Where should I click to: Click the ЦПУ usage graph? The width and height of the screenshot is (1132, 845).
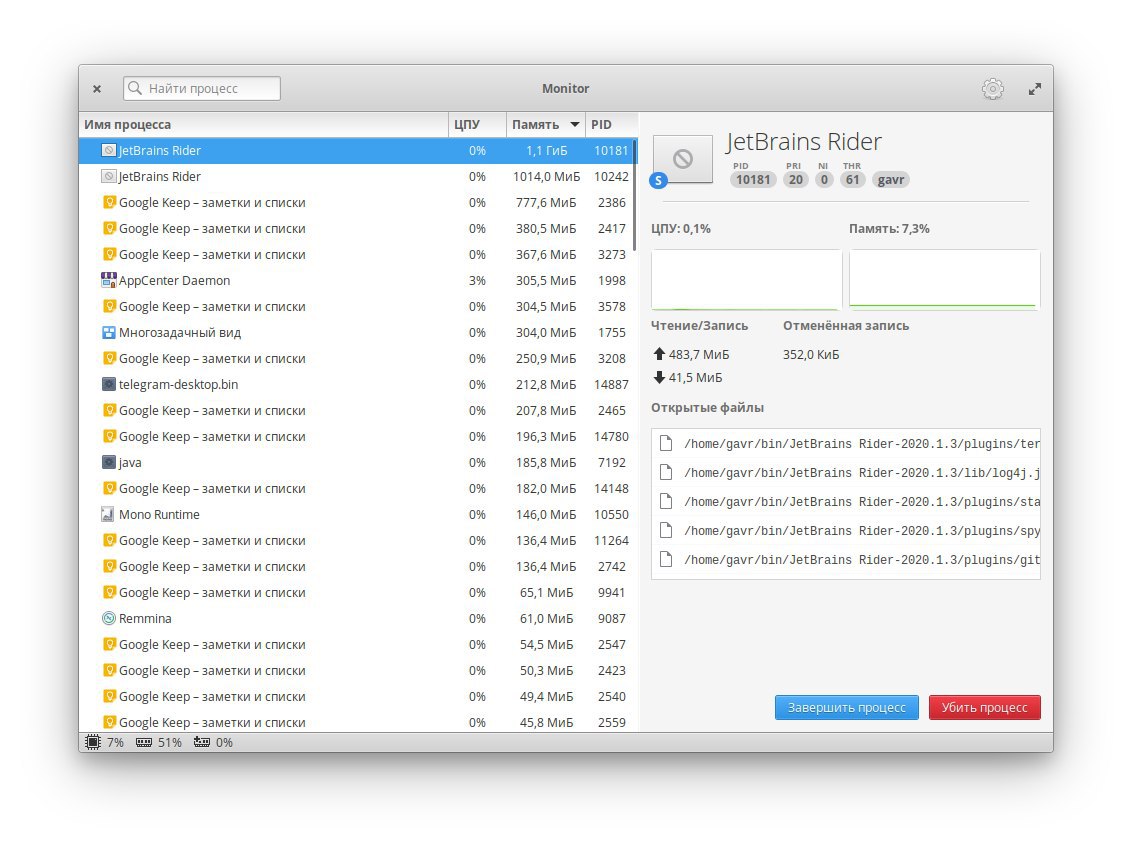[746, 280]
